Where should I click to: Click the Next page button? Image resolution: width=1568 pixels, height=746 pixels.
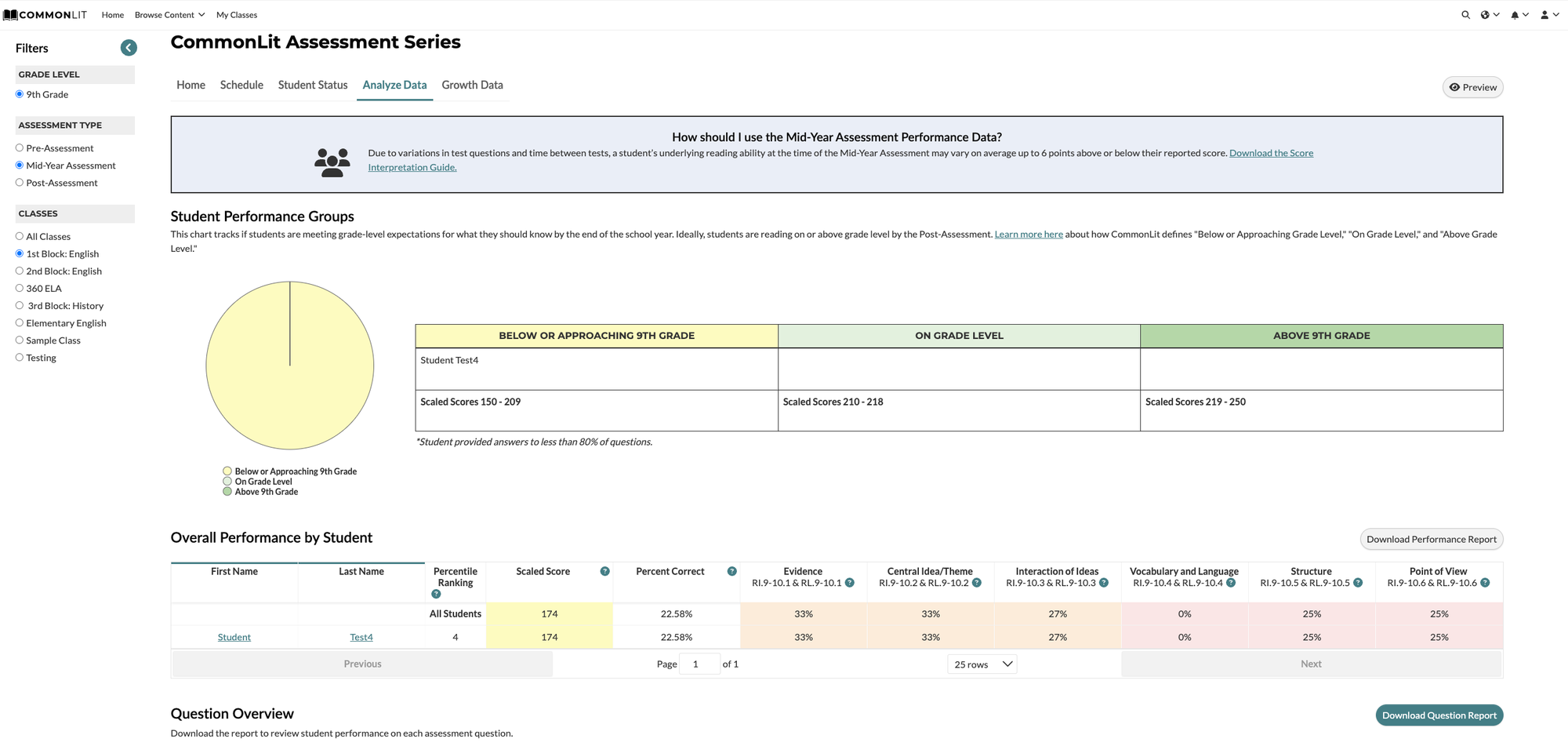tap(1311, 664)
